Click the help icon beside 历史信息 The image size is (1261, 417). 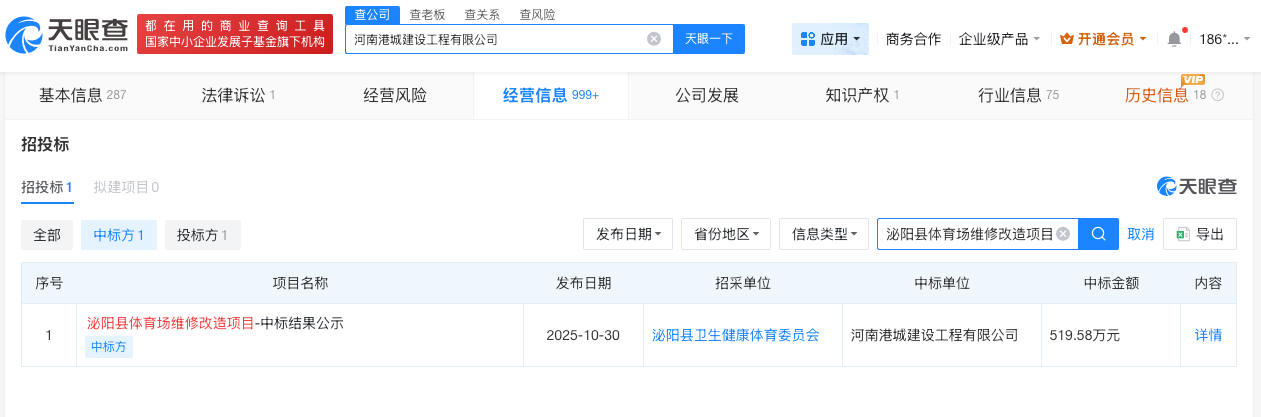pyautogui.click(x=1217, y=95)
